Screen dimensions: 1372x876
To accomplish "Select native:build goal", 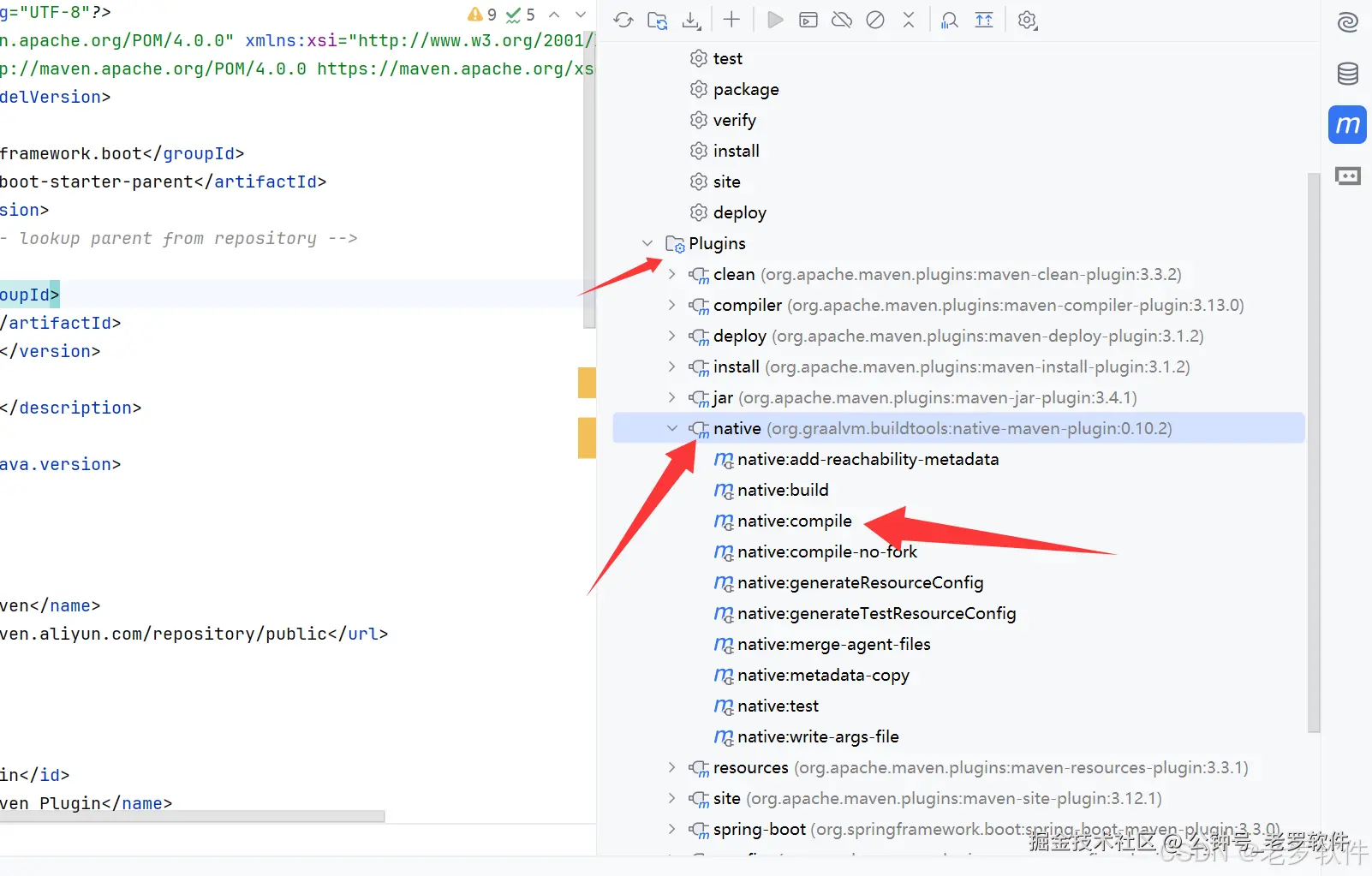I will point(772,490).
